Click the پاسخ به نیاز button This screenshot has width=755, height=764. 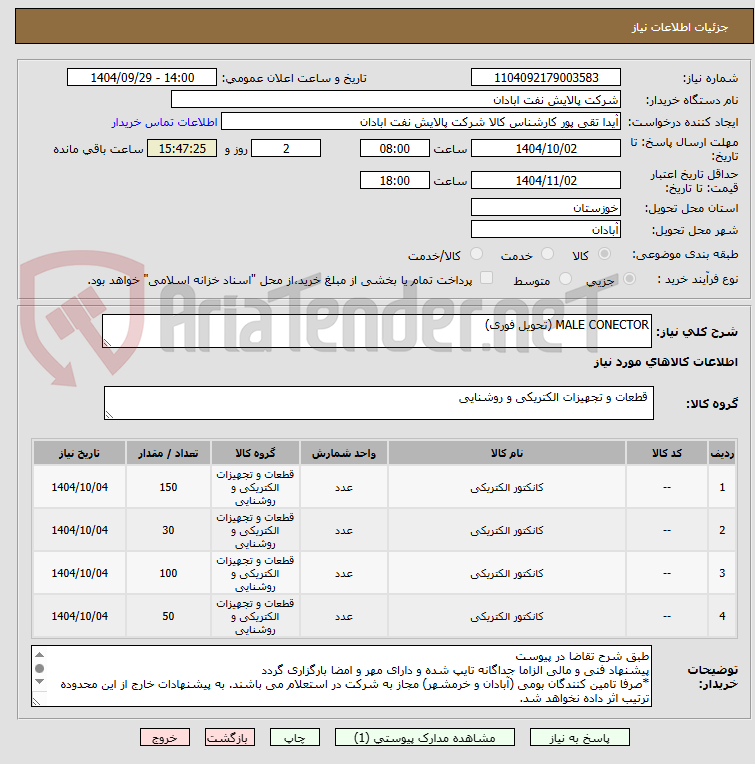pos(580,738)
